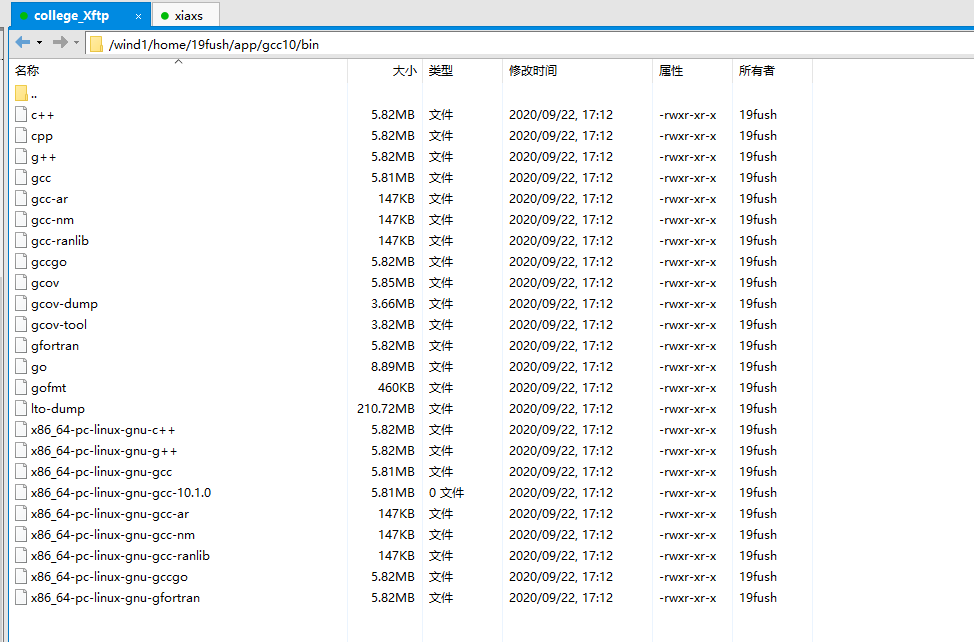Open the back history dropdown arrow

coord(39,43)
